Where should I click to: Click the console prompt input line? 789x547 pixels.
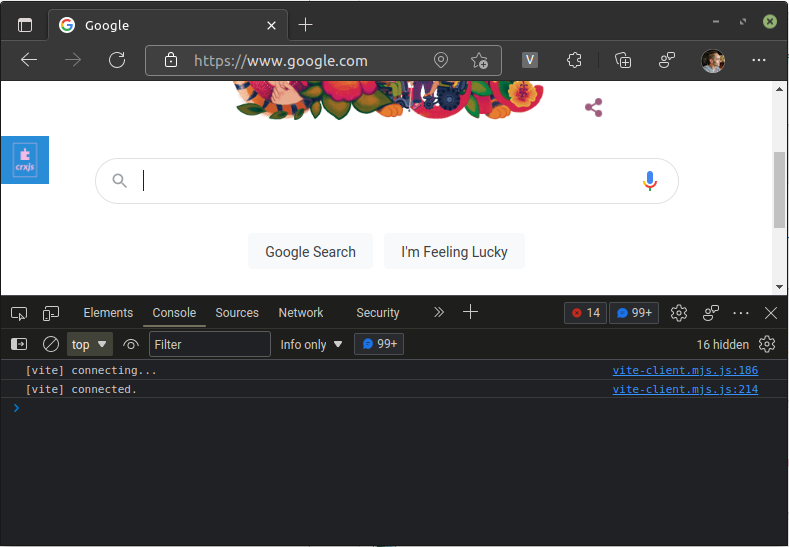(394, 408)
